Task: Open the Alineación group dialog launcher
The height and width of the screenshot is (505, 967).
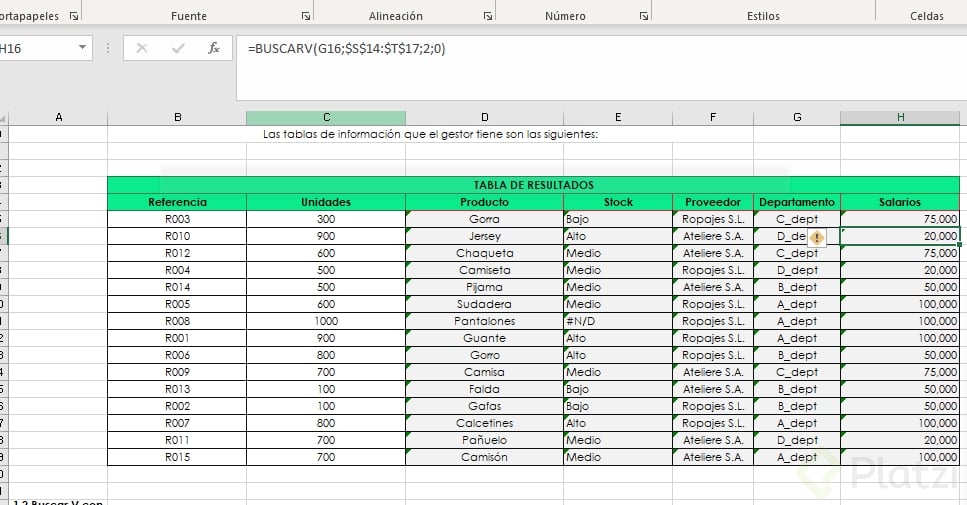Action: 488,16
